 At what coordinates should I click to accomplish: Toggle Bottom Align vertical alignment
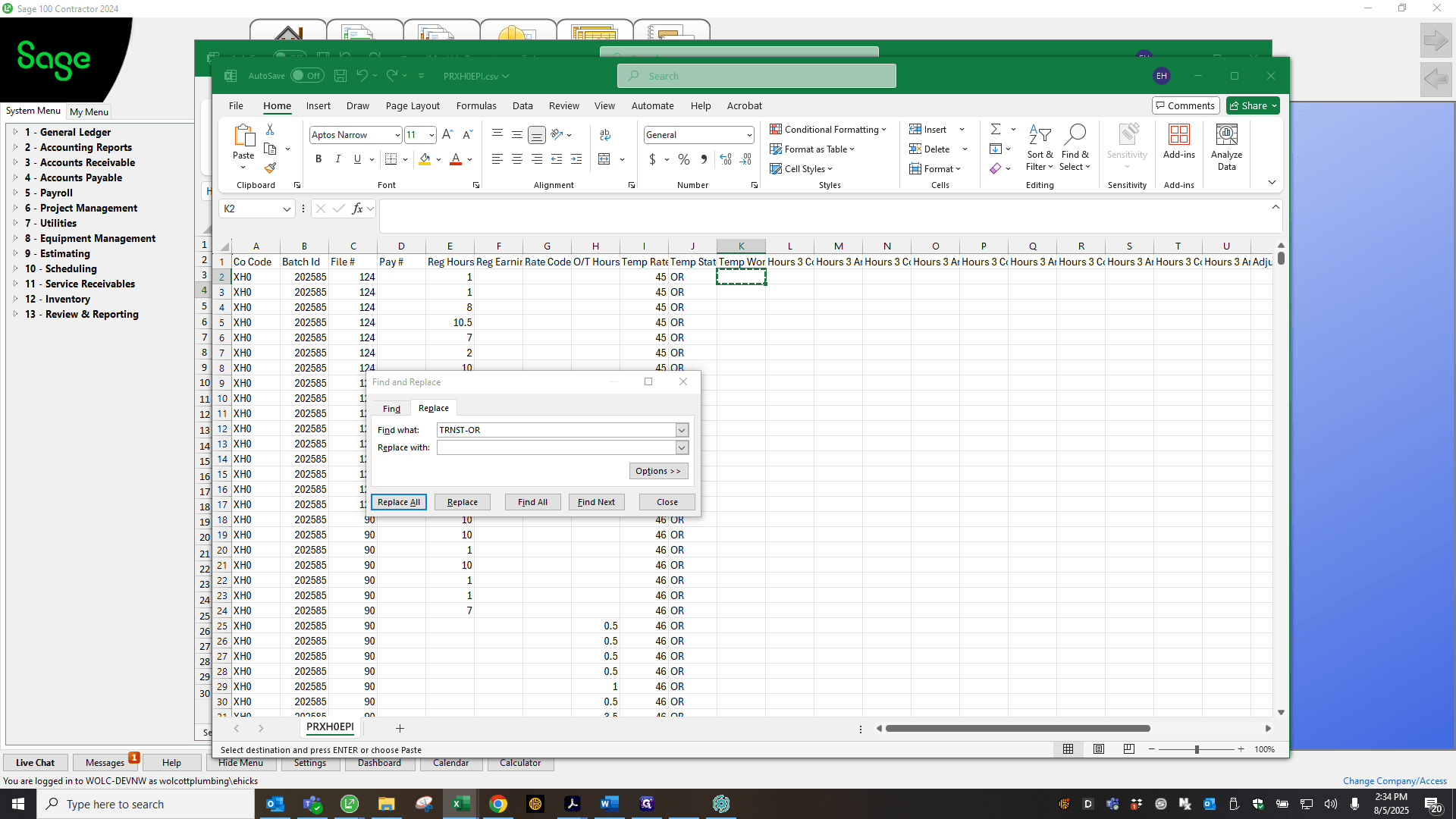537,134
